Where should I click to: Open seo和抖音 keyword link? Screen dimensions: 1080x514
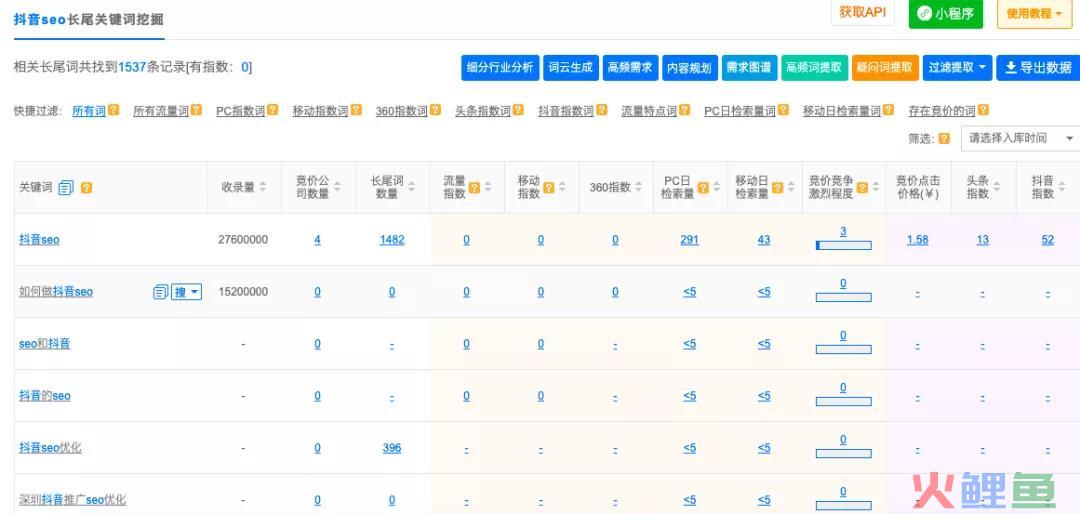pyautogui.click(x=44, y=344)
